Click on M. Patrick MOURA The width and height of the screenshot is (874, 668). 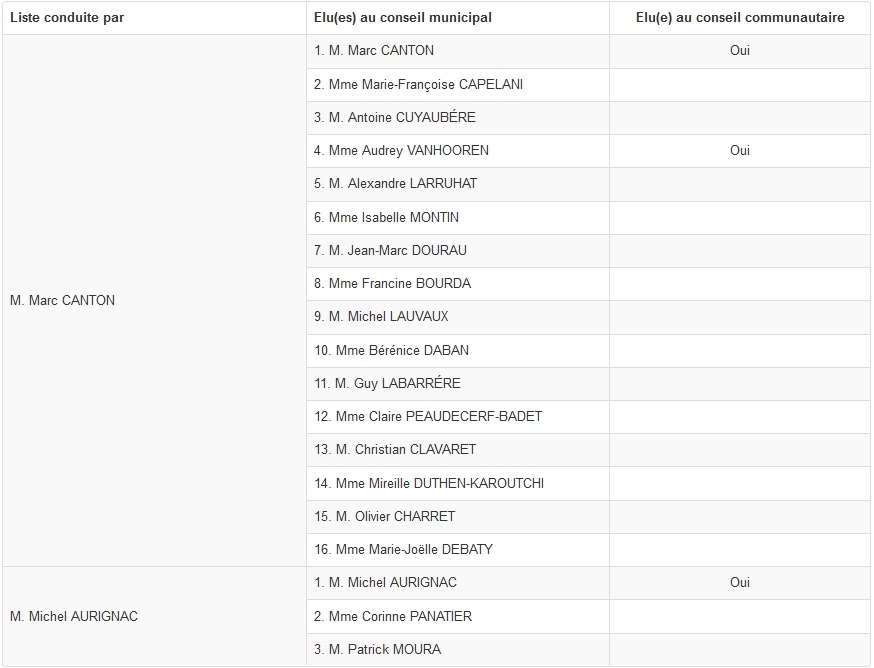point(377,649)
